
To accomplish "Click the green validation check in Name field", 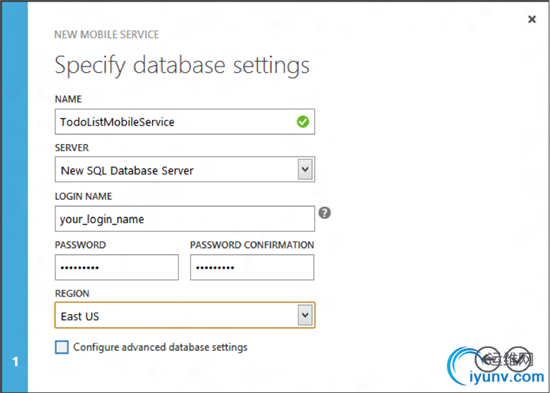I will 303,122.
